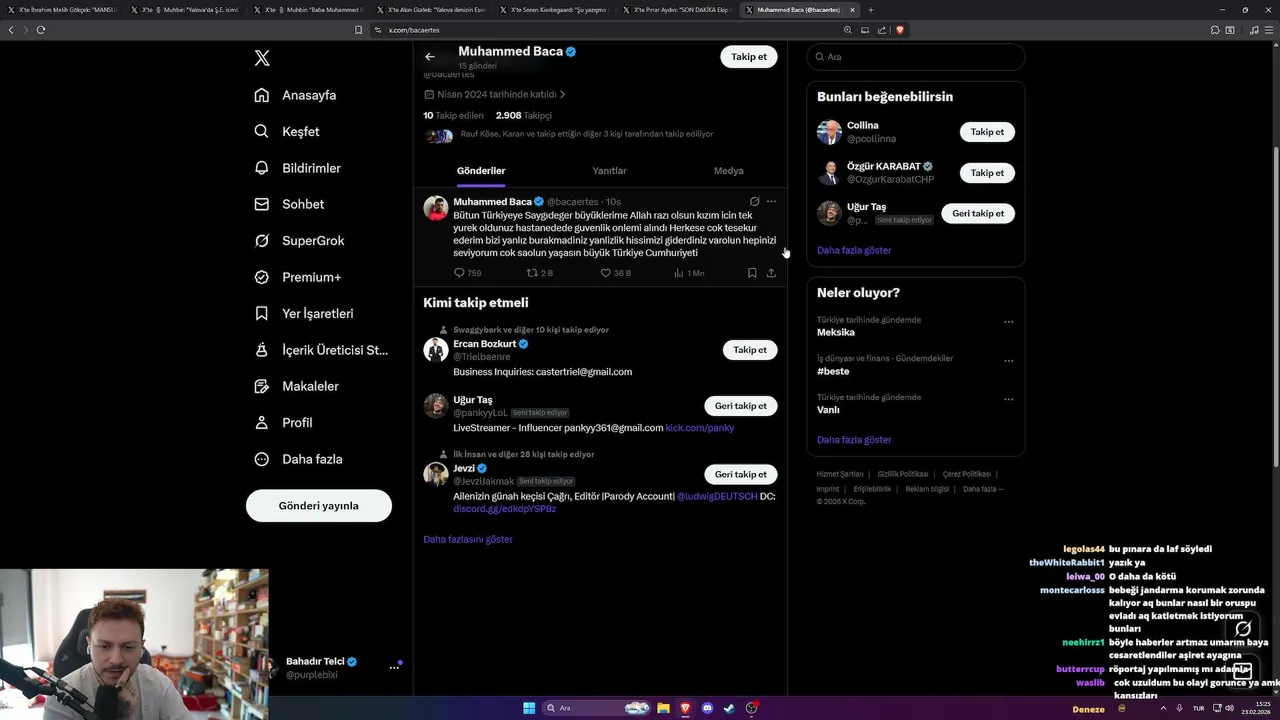Viewport: 1280px width, 720px height.
Task: Follow Özgür KARABAT in sidebar
Action: [987, 173]
